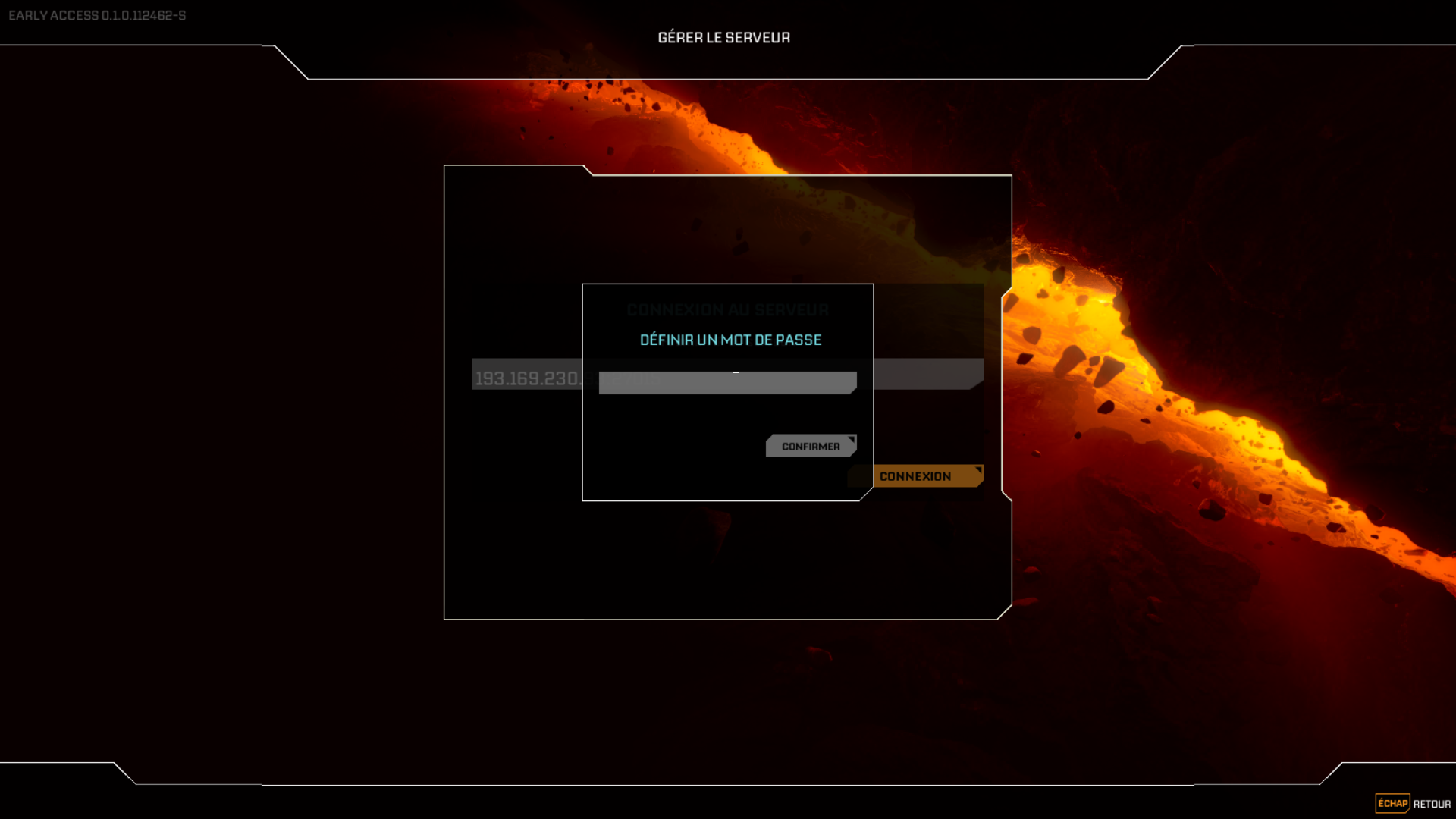
Task: Click the DÉFINIR UN MOT DE PASSE heading
Action: (730, 340)
